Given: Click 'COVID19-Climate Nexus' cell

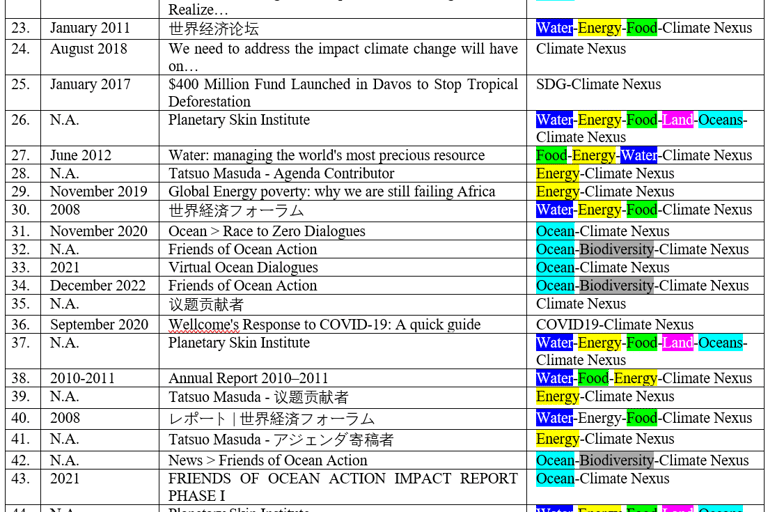Looking at the screenshot, I should click(x=615, y=324).
